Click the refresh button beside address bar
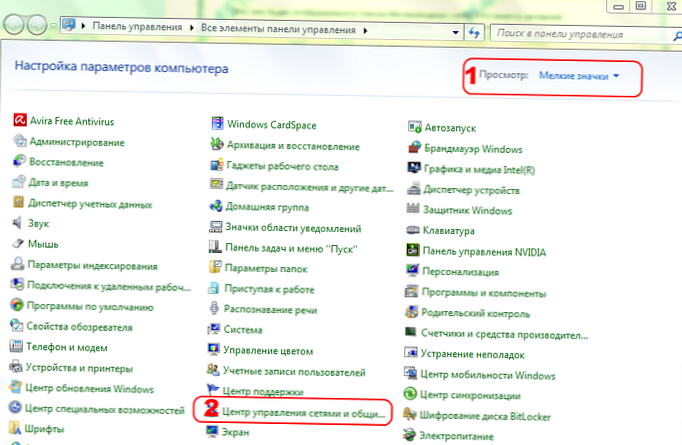Screen dimensions: 682x445 point(474,33)
